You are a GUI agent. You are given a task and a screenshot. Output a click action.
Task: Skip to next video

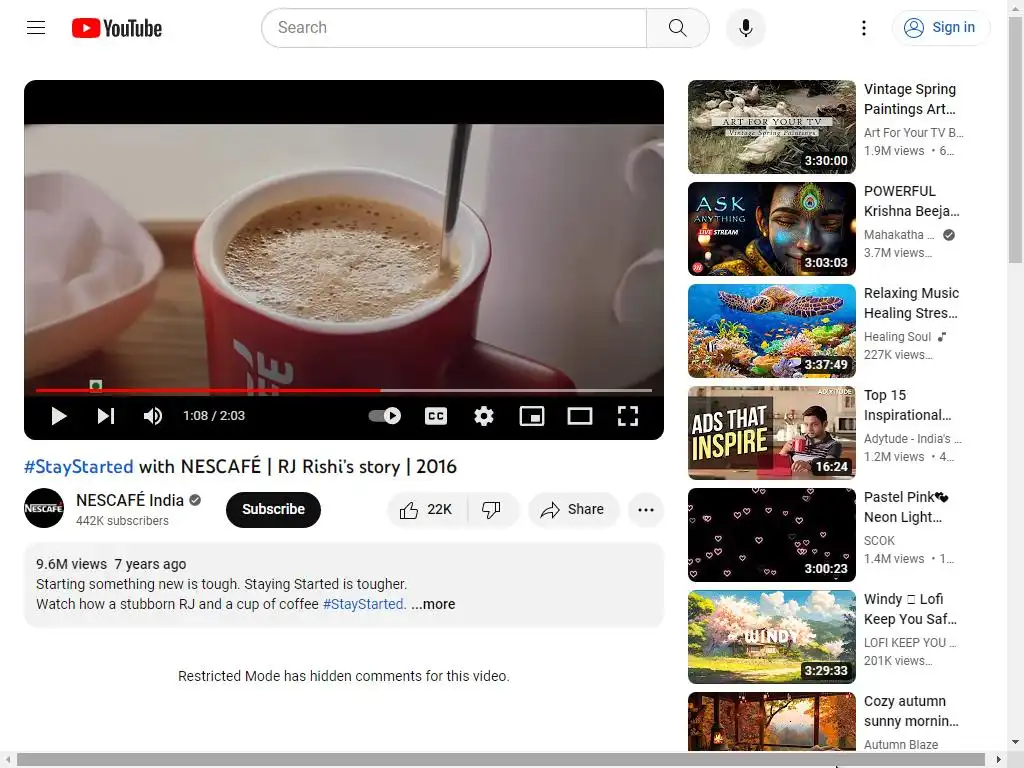click(x=106, y=416)
